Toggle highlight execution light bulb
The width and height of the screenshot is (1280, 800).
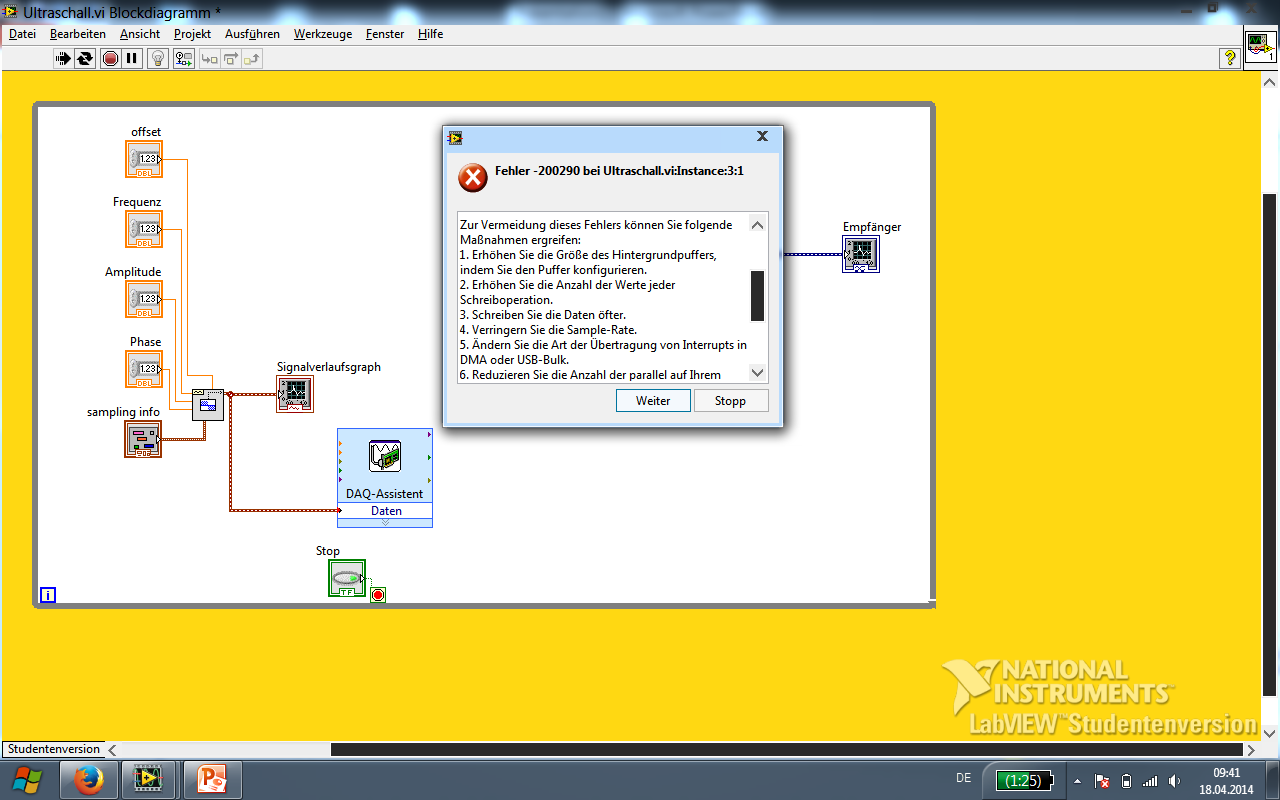point(158,58)
